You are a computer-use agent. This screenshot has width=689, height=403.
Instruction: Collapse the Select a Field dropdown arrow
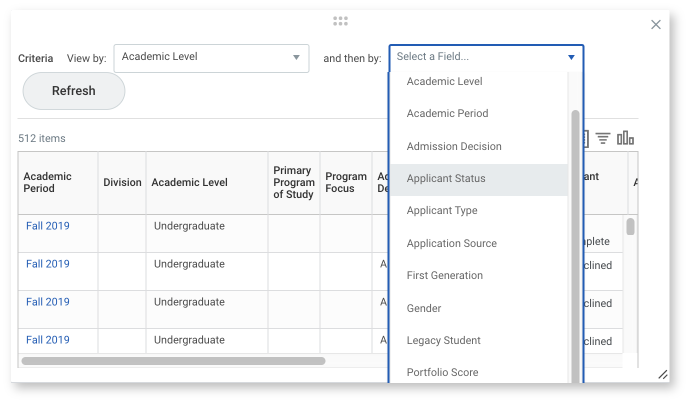(x=571, y=57)
